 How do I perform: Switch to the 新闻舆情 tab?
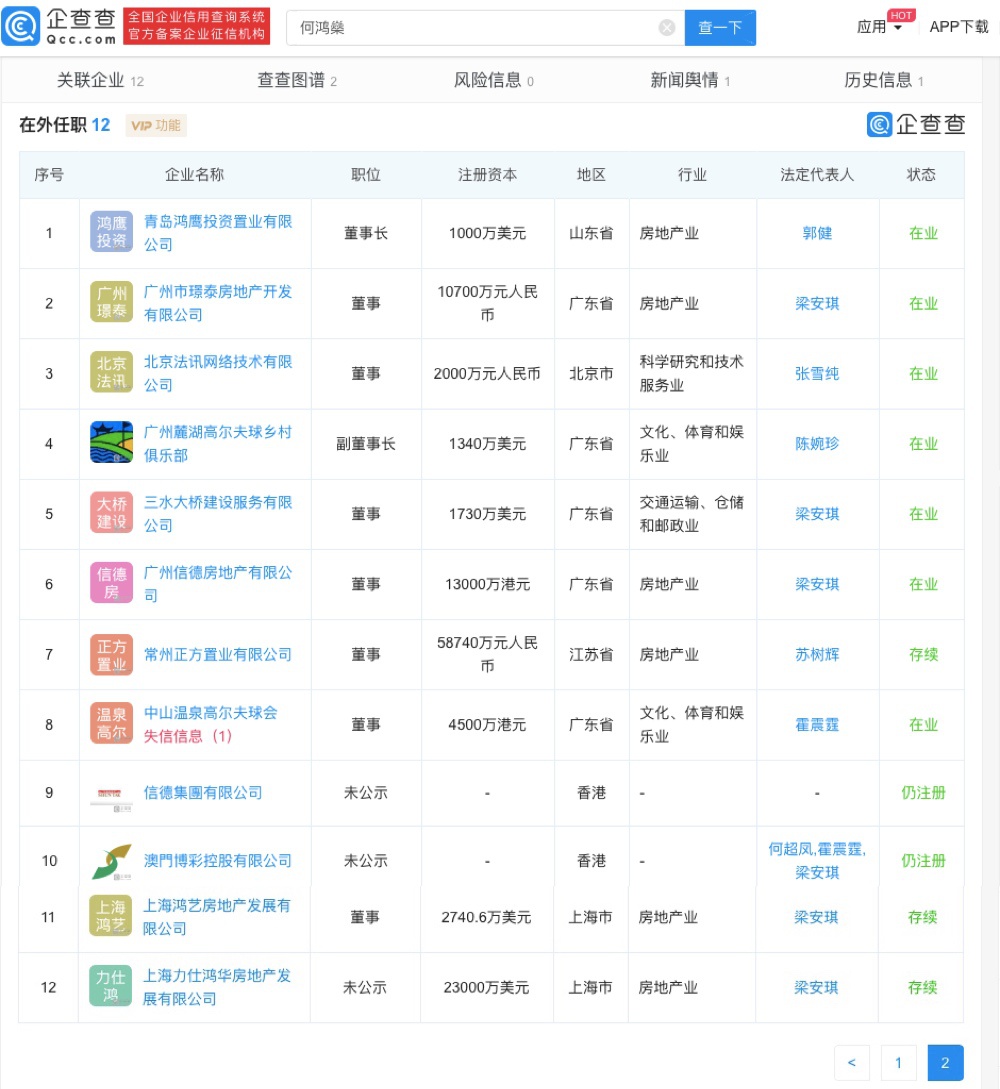690,81
